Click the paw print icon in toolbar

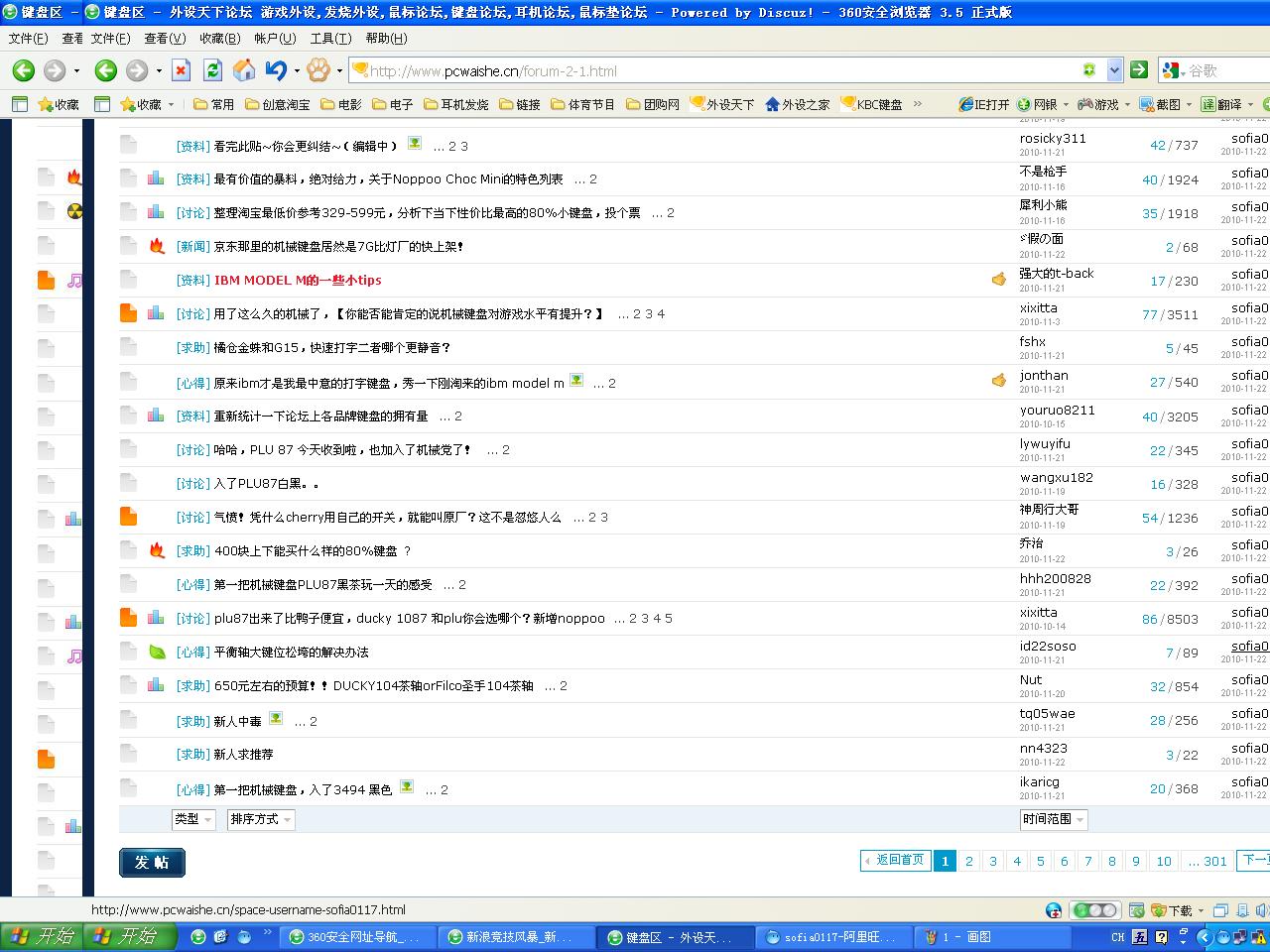[x=317, y=70]
